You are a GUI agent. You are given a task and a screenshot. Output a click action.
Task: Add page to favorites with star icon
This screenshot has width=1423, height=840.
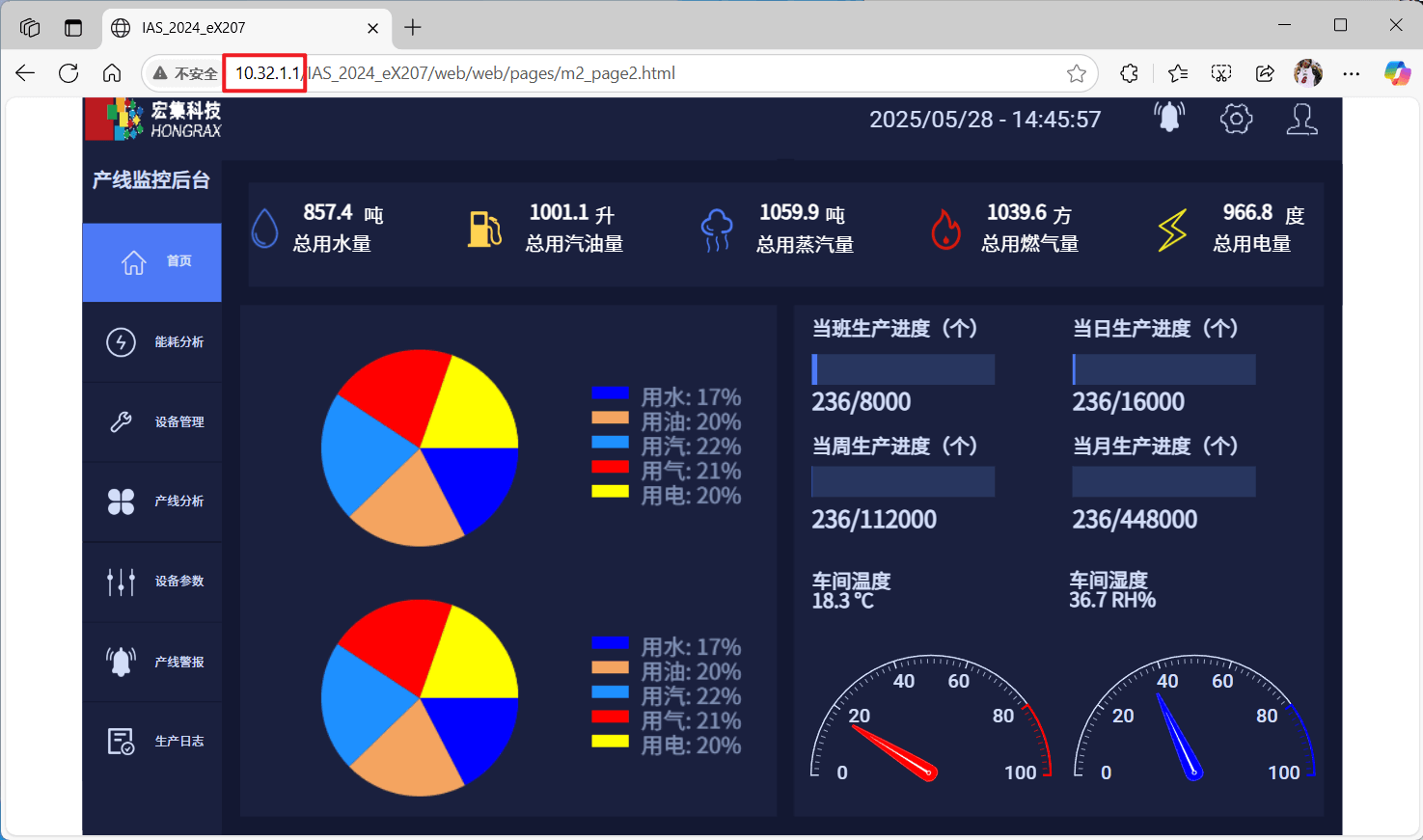(x=1077, y=73)
